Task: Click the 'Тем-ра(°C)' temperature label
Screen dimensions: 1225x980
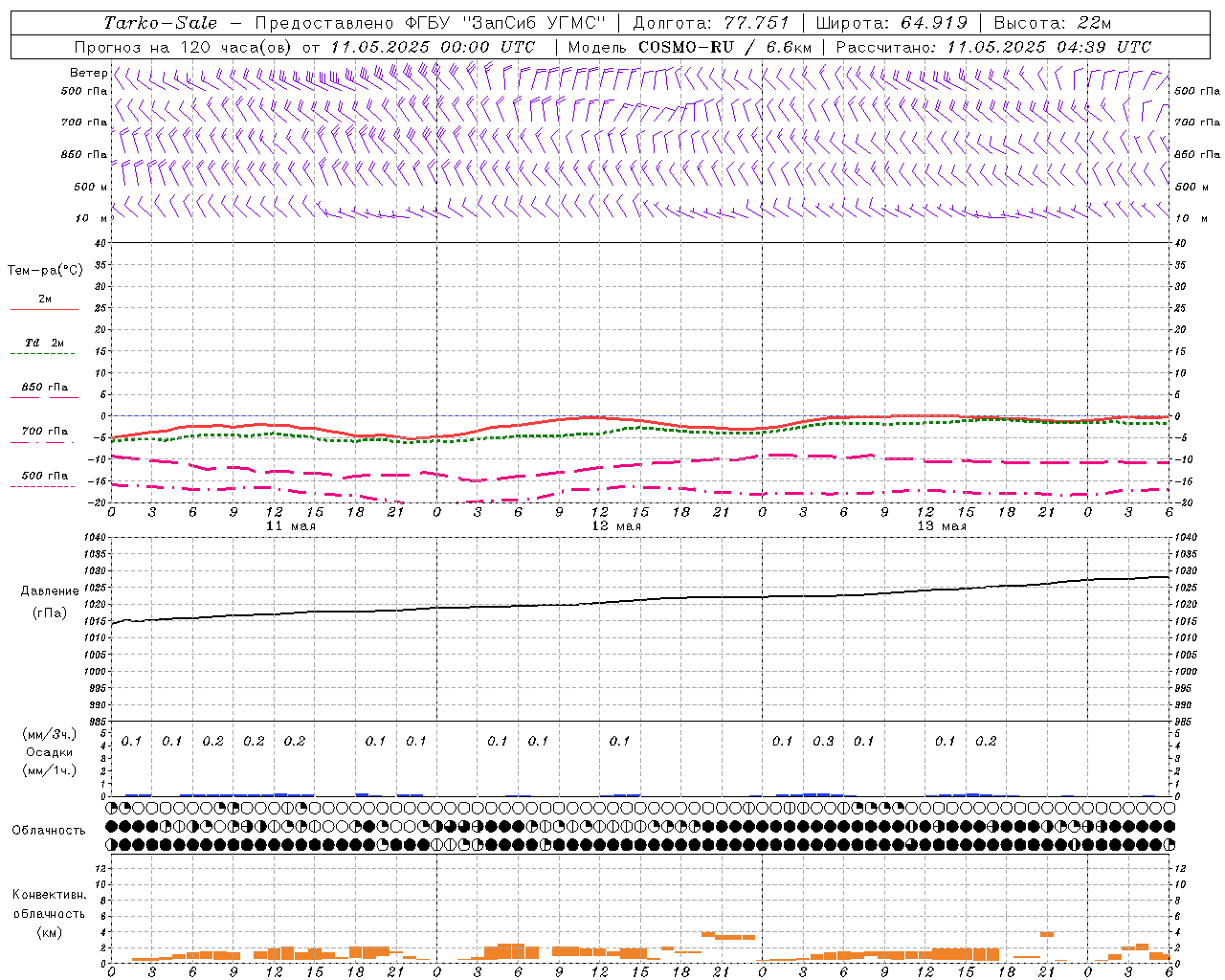Action: (x=45, y=271)
